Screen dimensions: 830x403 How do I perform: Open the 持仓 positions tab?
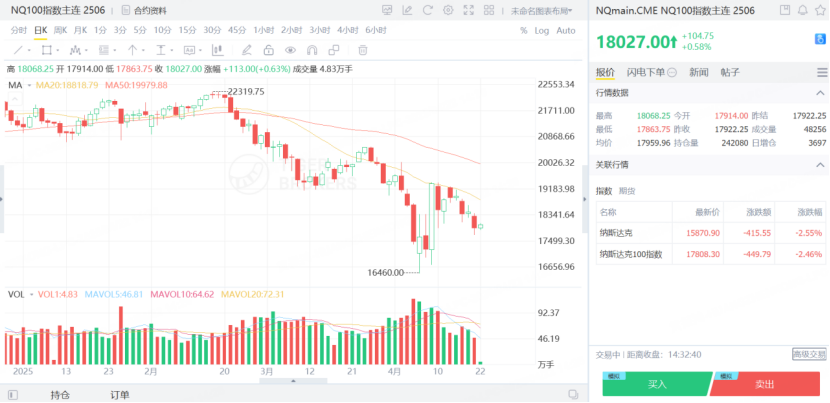pos(59,395)
